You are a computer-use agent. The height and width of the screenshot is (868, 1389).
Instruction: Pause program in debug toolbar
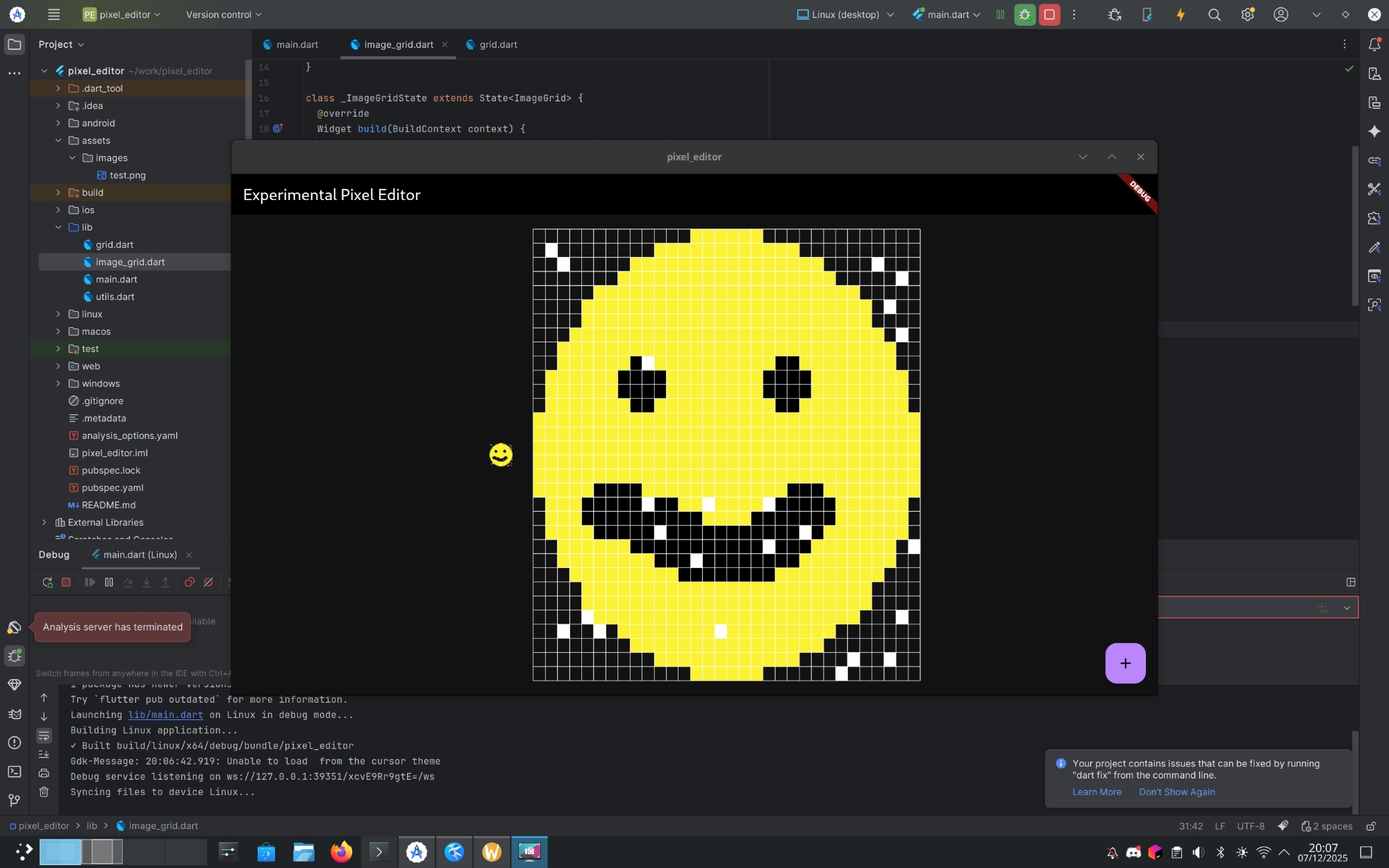point(109,583)
